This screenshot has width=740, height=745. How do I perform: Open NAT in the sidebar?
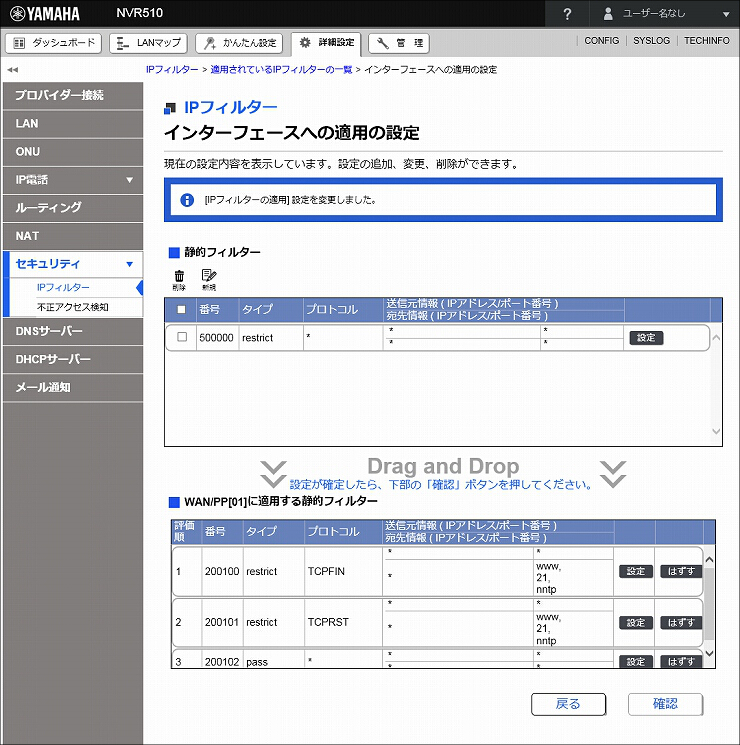pyautogui.click(x=73, y=236)
